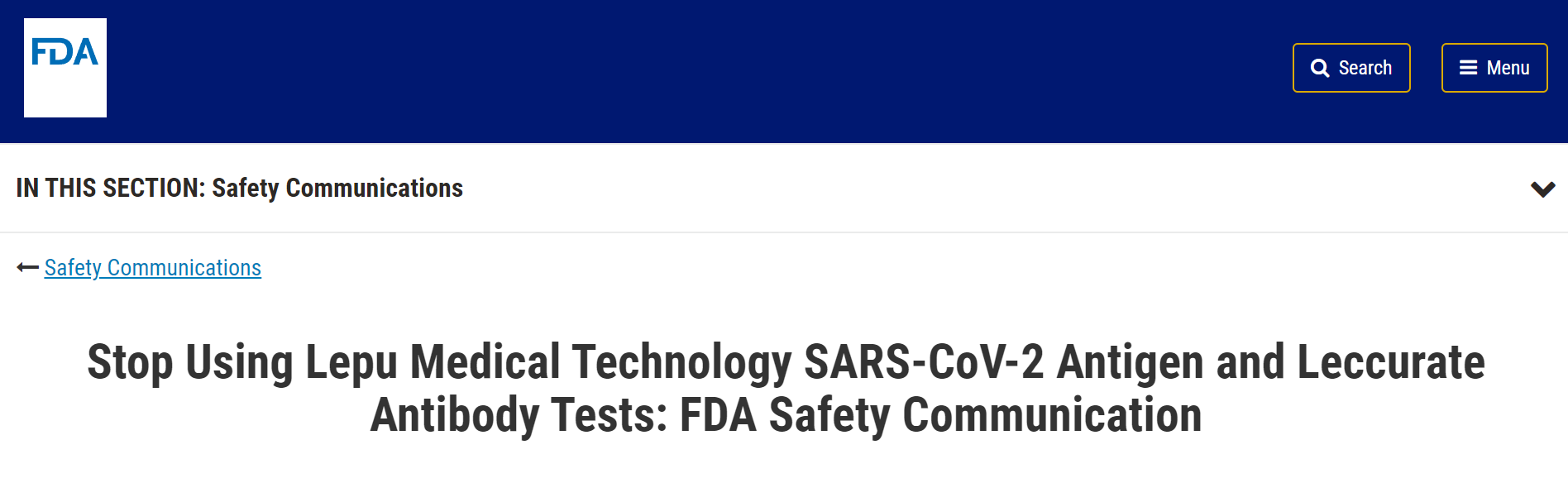
Task: Select the IN THIS SECTION label
Action: point(110,189)
